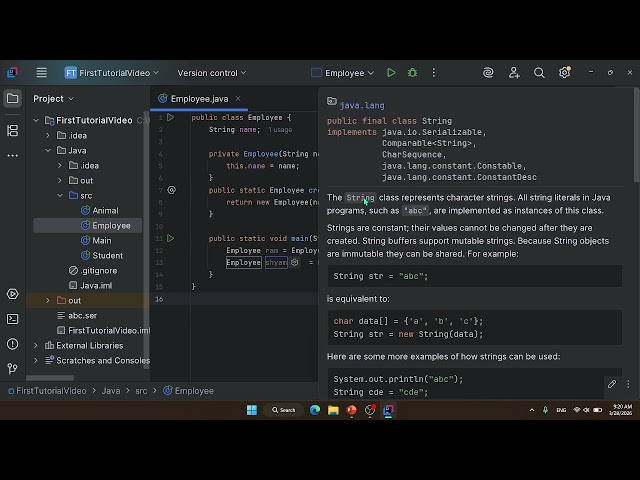Open File Explorer from taskbar
Viewport: 640px width, 480px height.
(333, 410)
